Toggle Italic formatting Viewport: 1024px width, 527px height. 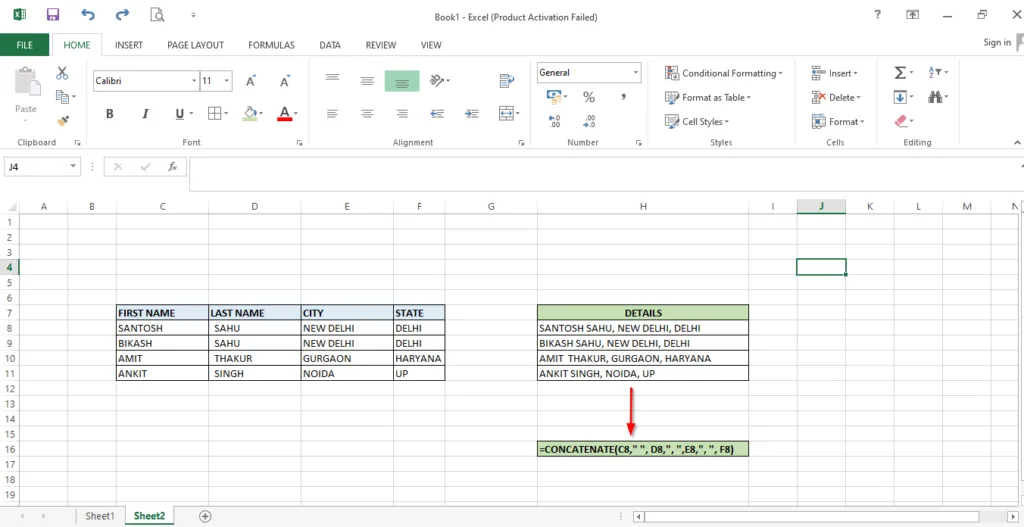click(146, 114)
